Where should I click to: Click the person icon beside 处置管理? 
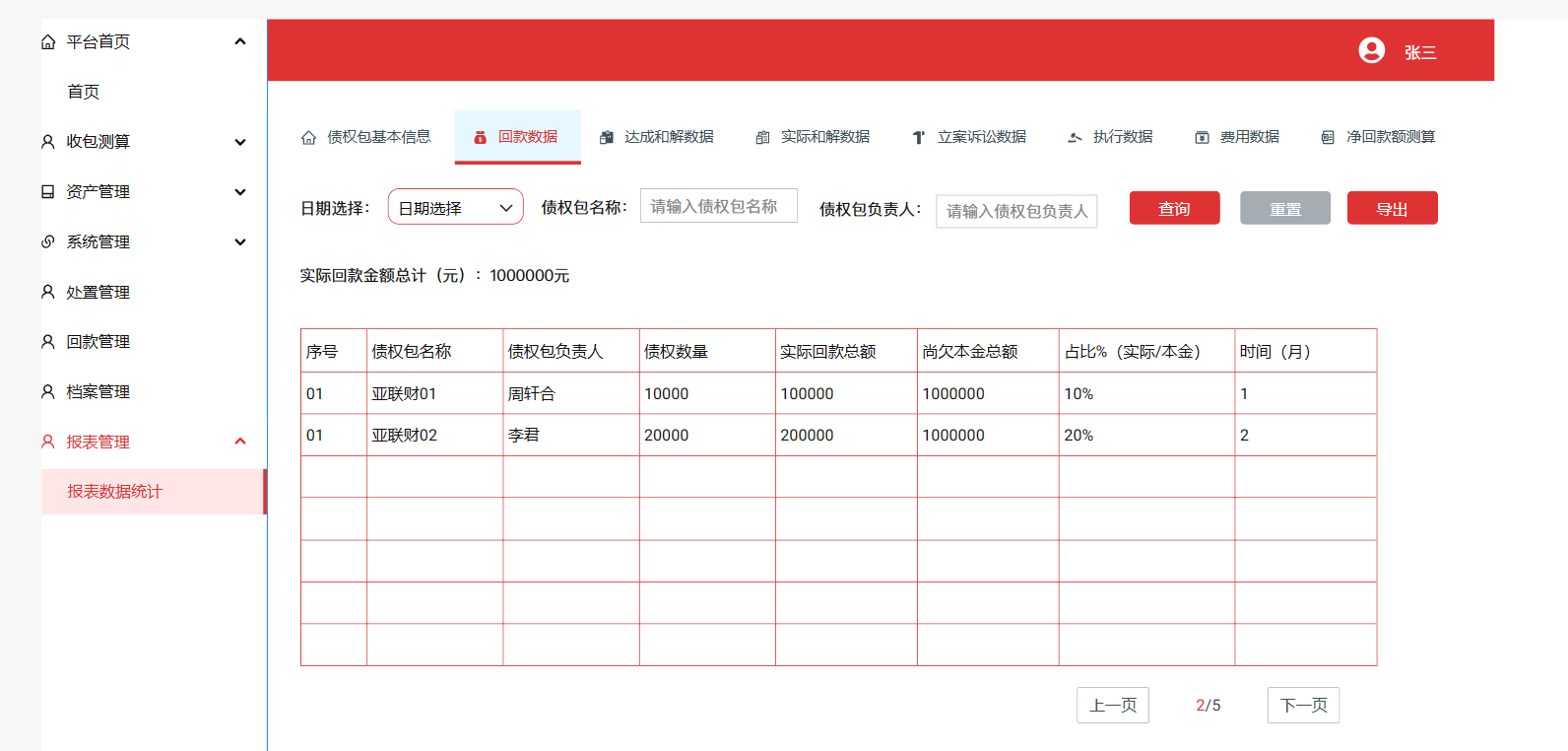pos(47,292)
